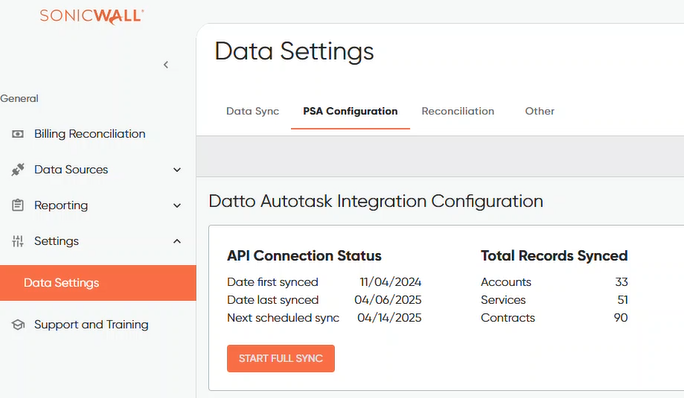Select the PSA Configuration tab

tap(350, 111)
